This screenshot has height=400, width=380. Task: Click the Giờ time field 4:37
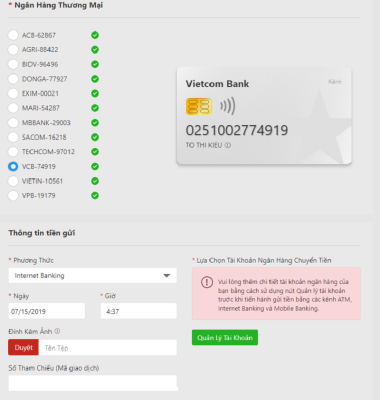tap(139, 311)
